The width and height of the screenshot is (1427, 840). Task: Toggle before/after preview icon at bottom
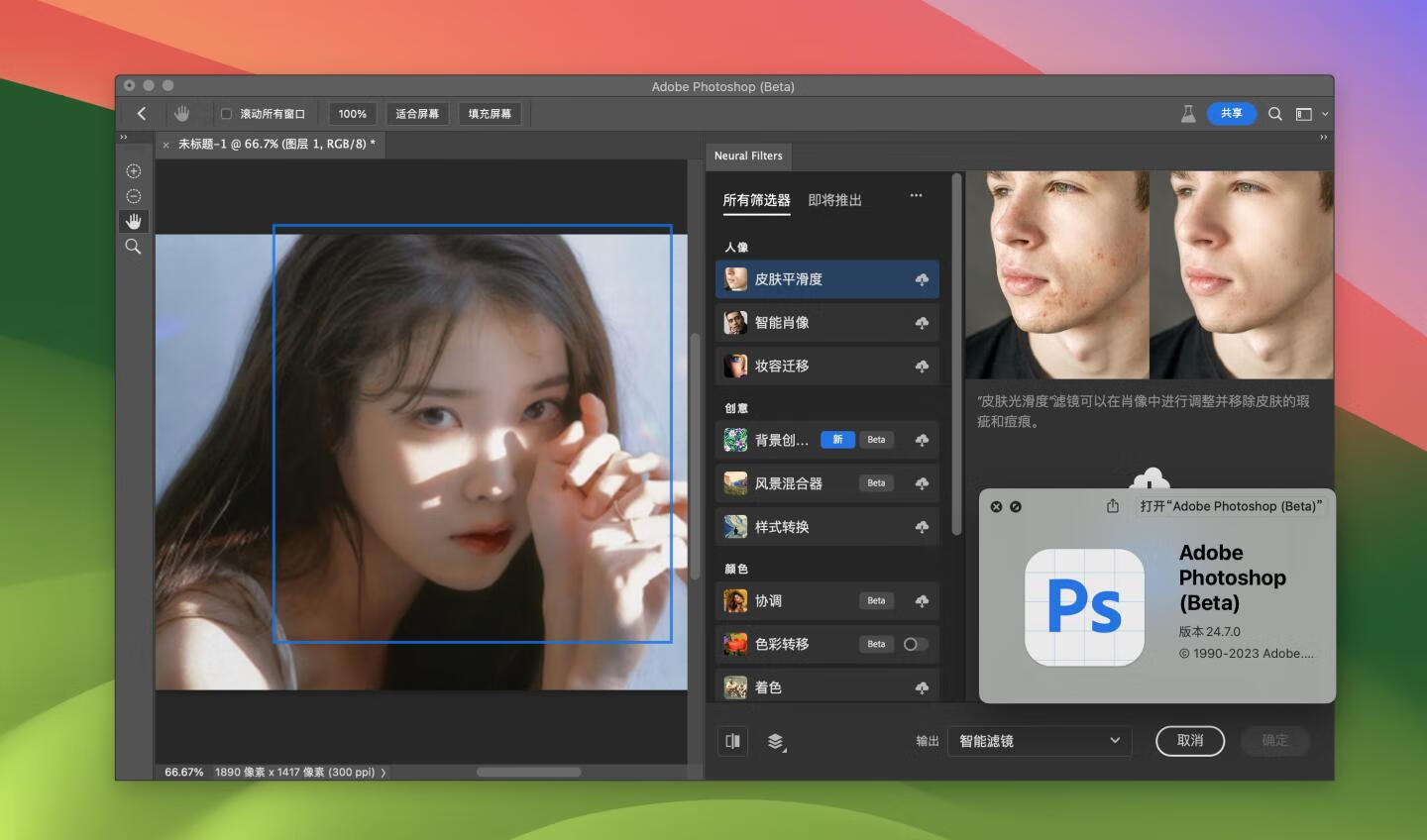733,741
